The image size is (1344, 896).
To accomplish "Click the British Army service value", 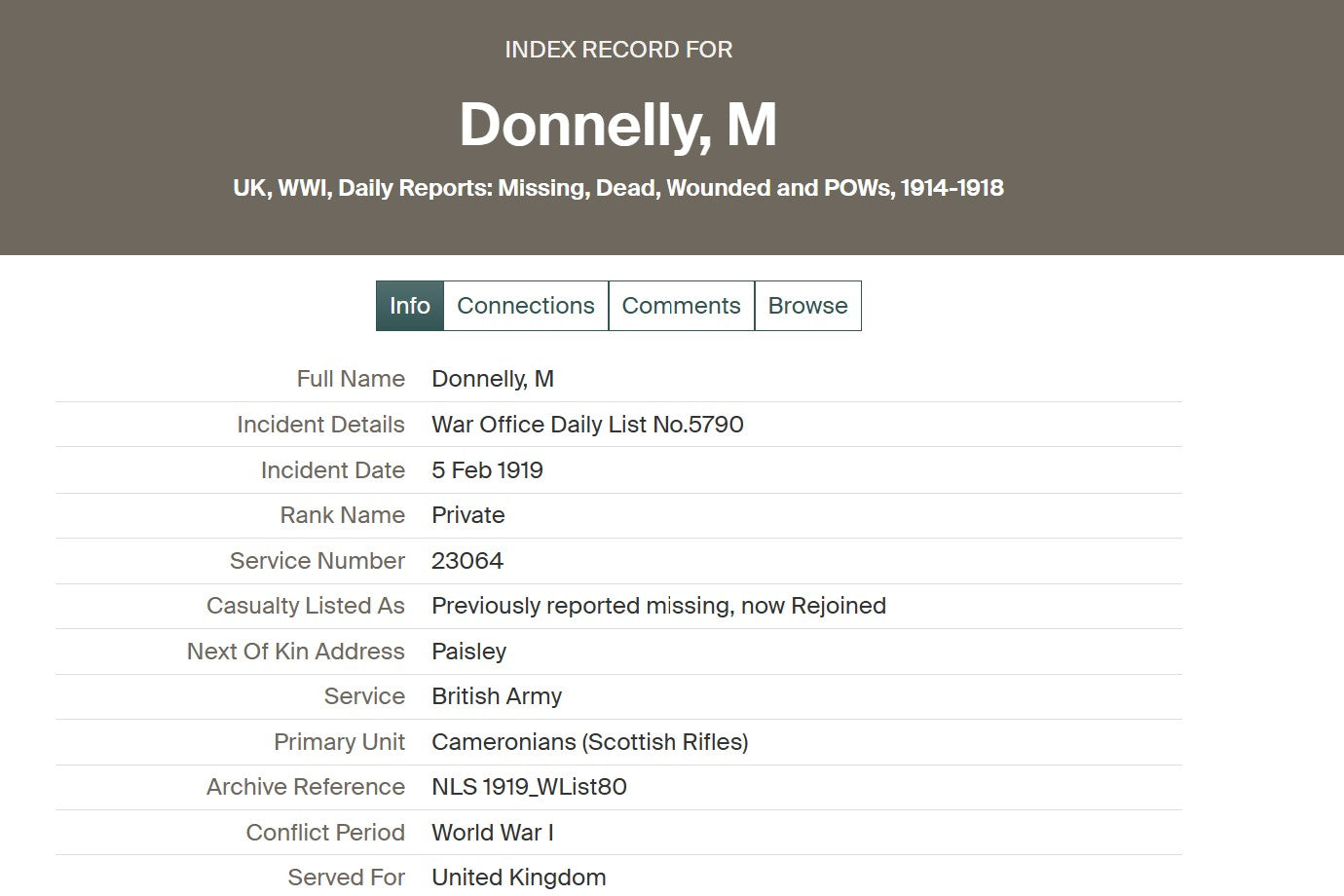I will 497,696.
